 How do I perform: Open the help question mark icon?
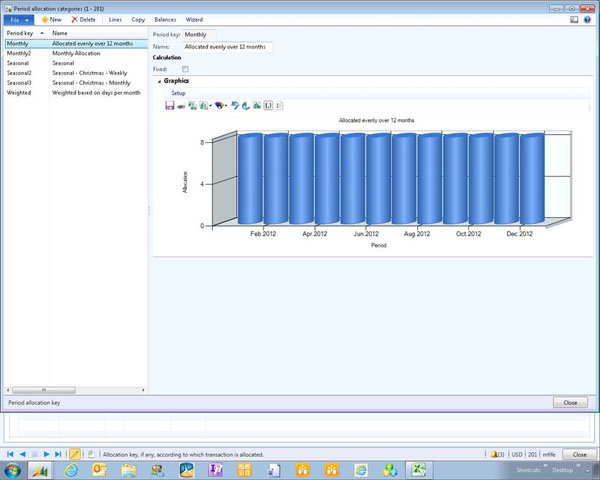(587, 20)
